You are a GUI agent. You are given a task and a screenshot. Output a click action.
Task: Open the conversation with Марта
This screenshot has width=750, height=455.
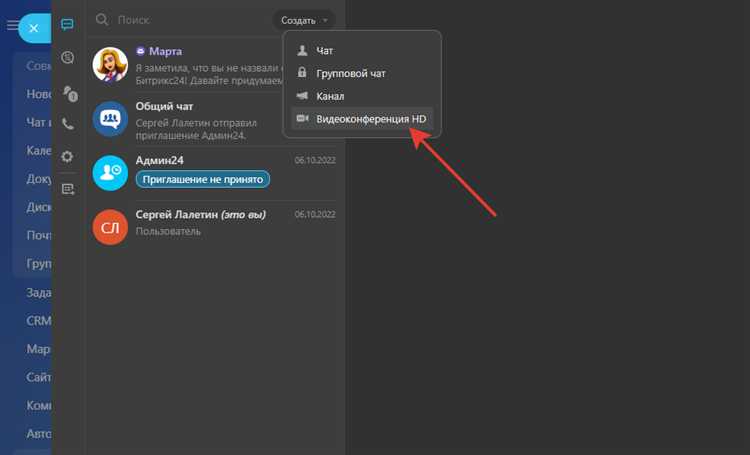point(214,65)
